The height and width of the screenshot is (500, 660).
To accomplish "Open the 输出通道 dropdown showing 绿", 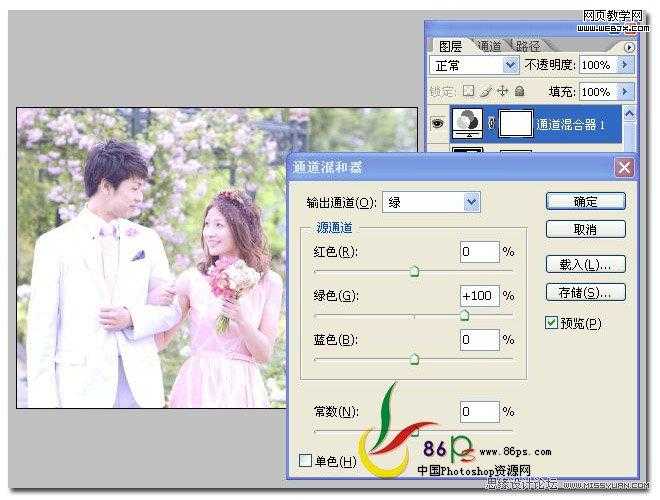I will tap(431, 202).
